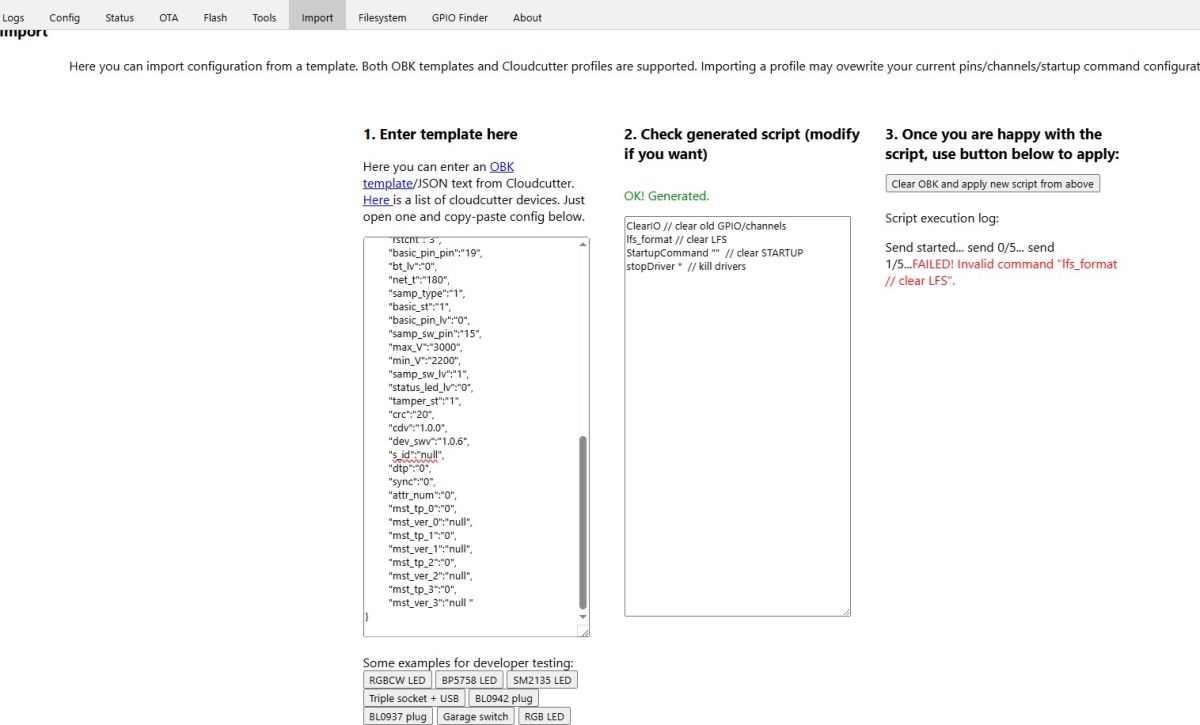Click the "ClearIO // clear old GPIO/channels" line
Image resolution: width=1200 pixels, height=725 pixels.
click(x=706, y=226)
